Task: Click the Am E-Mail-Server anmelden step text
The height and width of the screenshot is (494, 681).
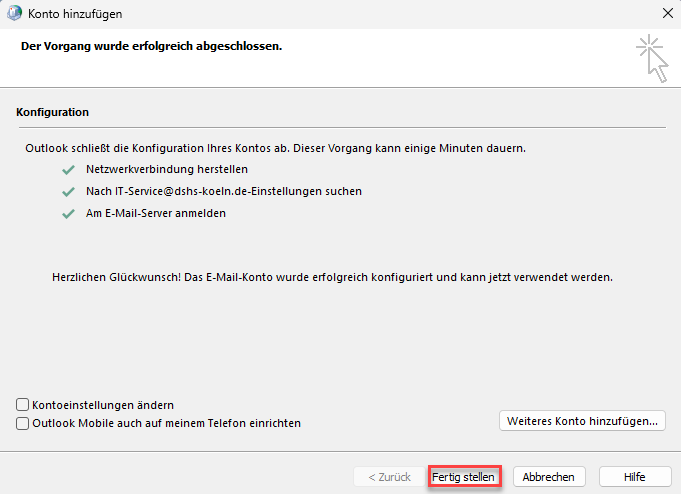Action: (155, 213)
